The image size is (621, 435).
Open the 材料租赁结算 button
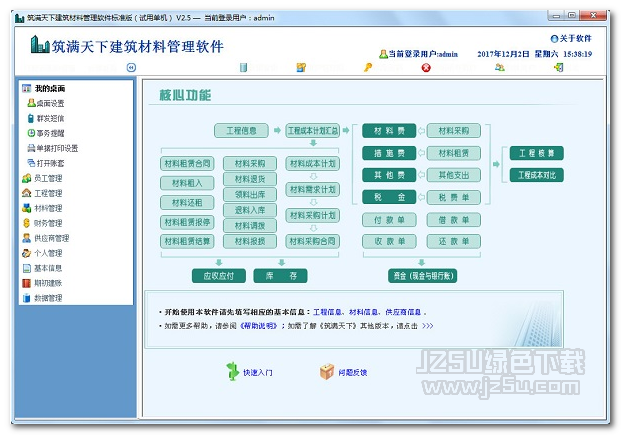coord(187,241)
